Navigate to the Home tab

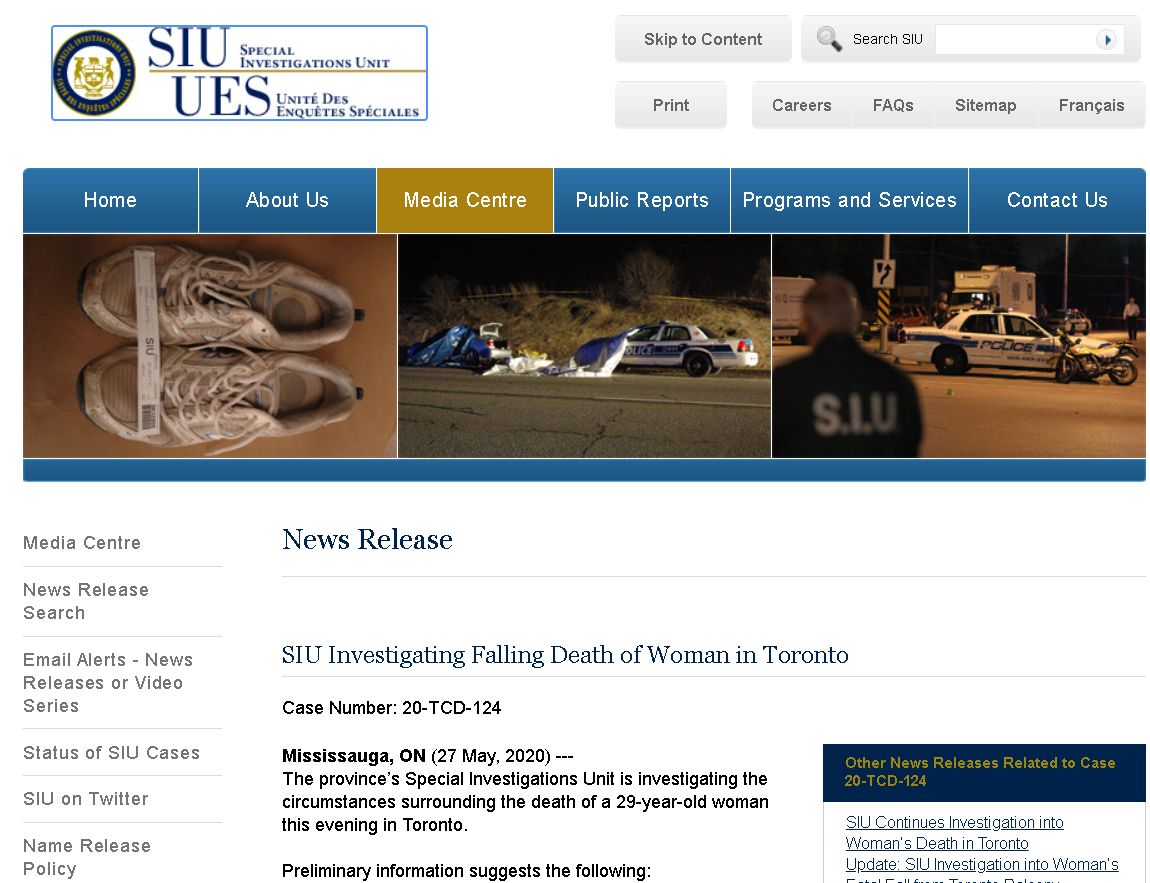[110, 200]
